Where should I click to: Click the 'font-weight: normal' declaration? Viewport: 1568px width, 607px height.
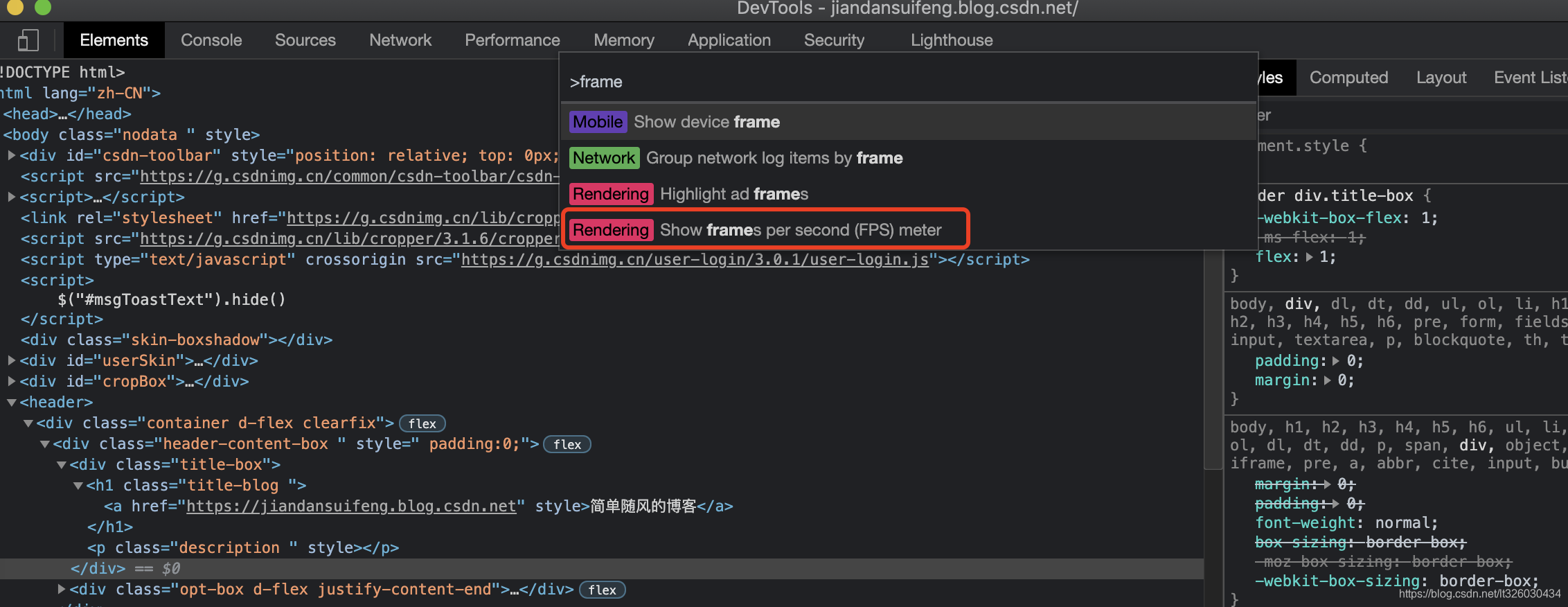coord(1346,522)
